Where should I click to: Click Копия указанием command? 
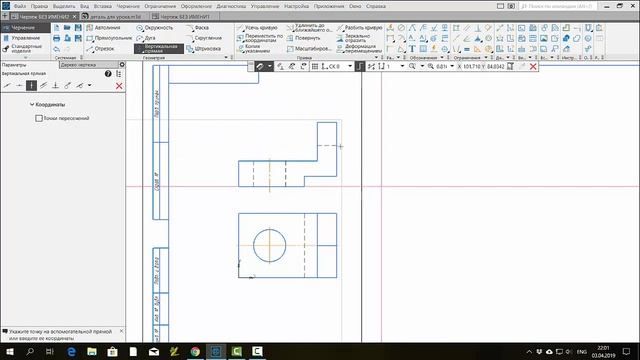coord(253,49)
